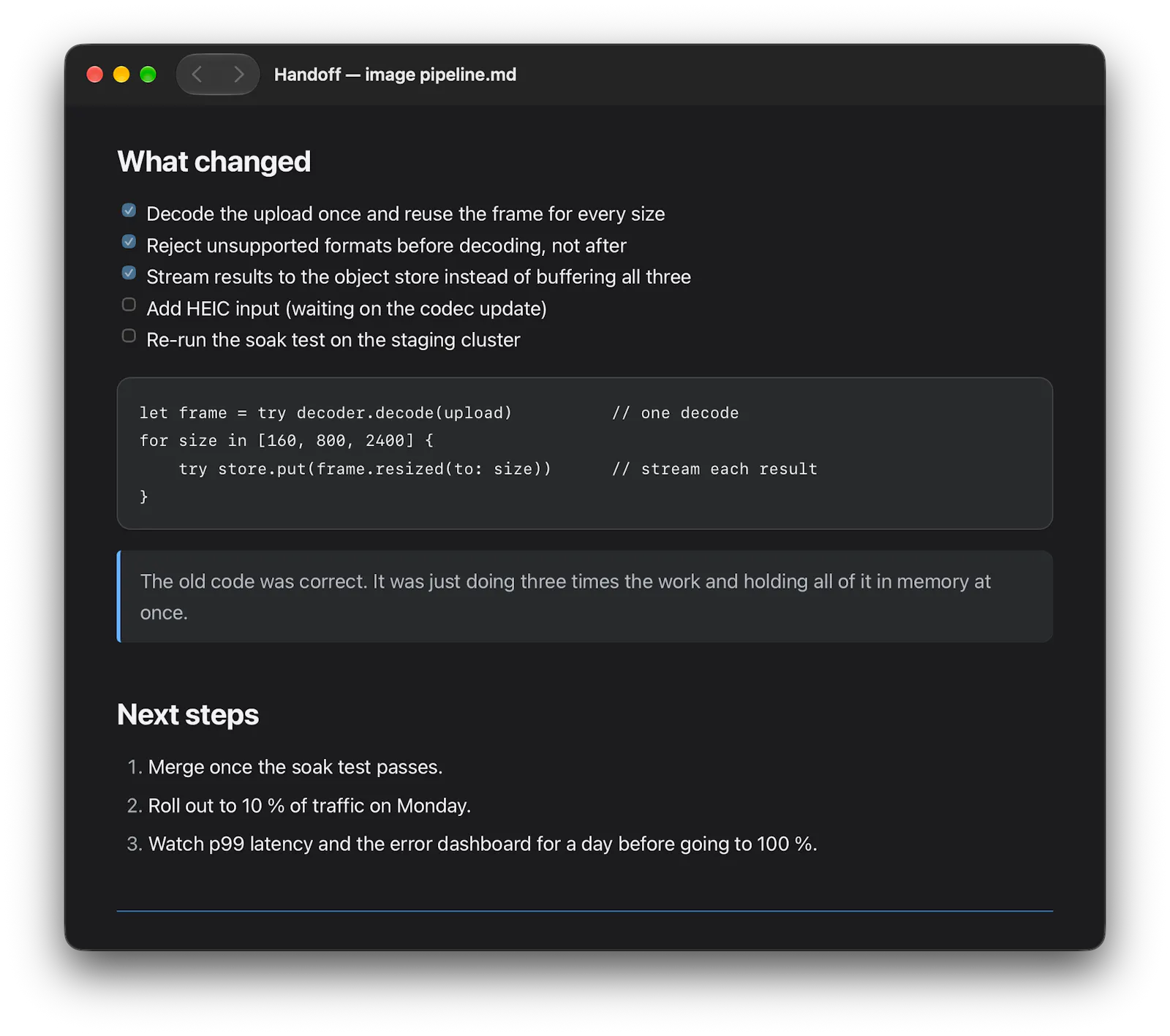This screenshot has height=1036, width=1170.
Task: Click the 'Watch p99 latency' list item
Action: coord(483,844)
